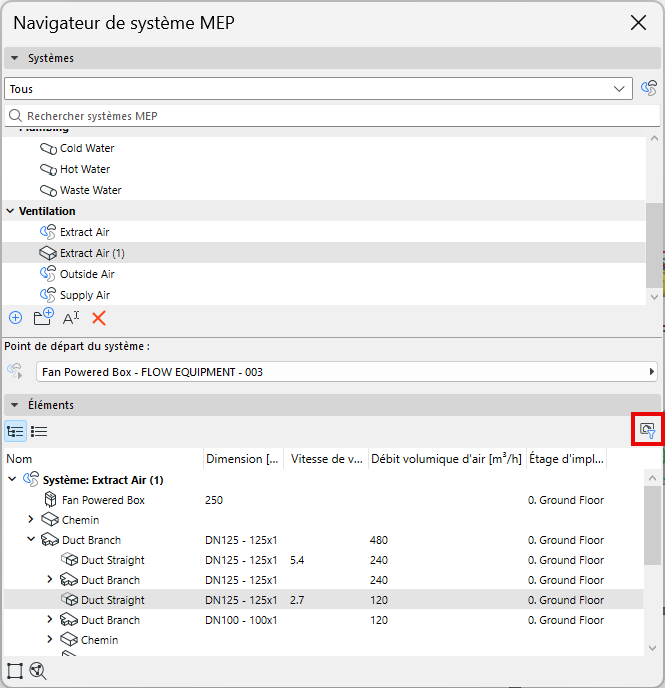Collapse the Ventilation group
The width and height of the screenshot is (665, 688).
click(x=10, y=211)
